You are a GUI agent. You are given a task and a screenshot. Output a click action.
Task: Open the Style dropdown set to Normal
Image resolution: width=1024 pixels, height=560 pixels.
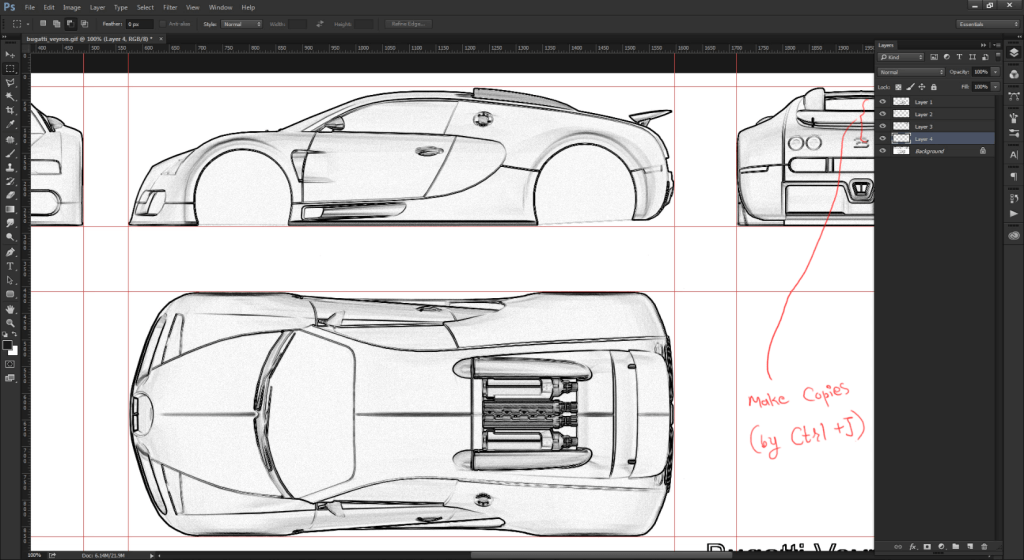[241, 24]
